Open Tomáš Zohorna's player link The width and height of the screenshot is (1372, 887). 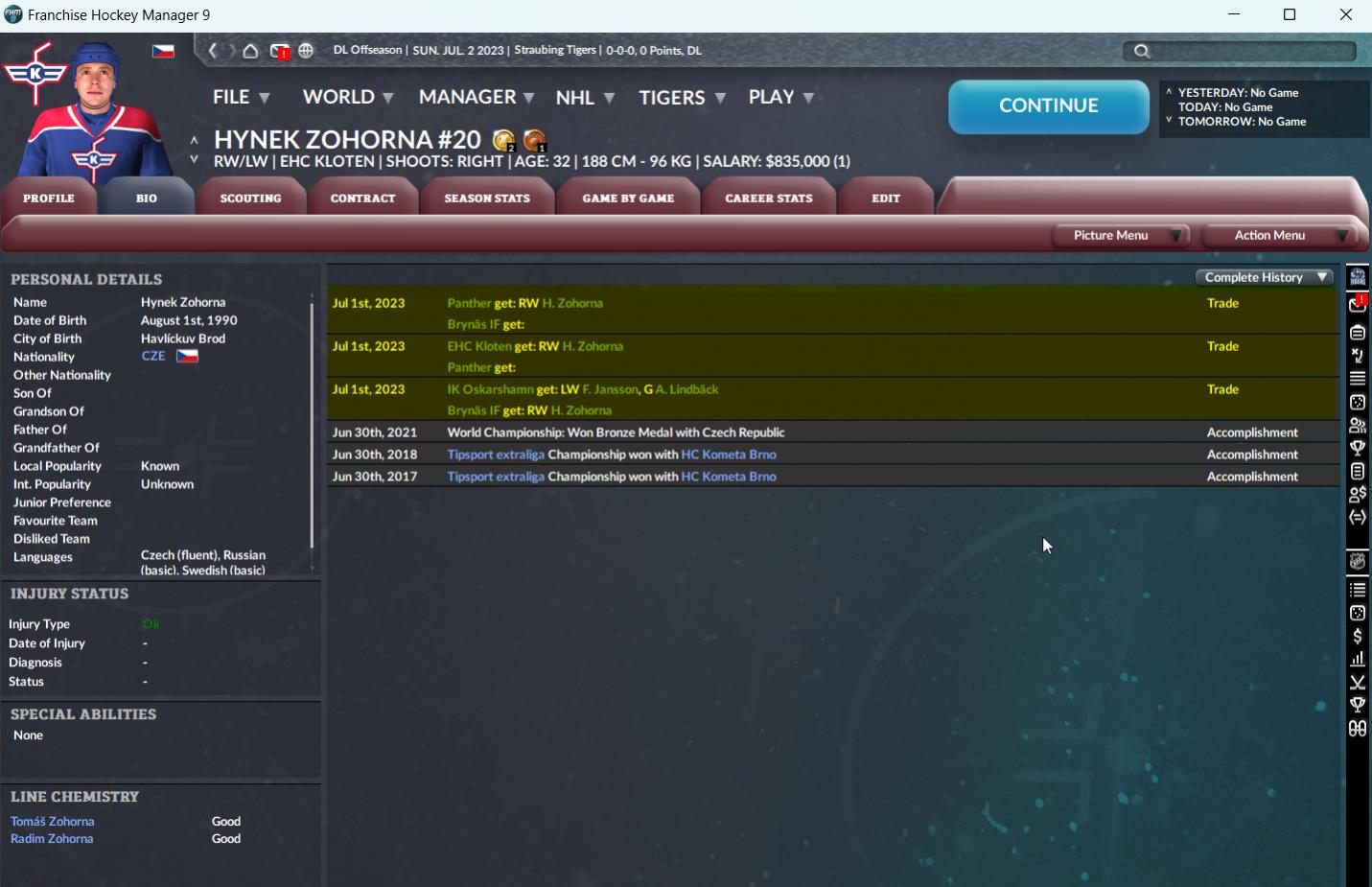pyautogui.click(x=53, y=822)
